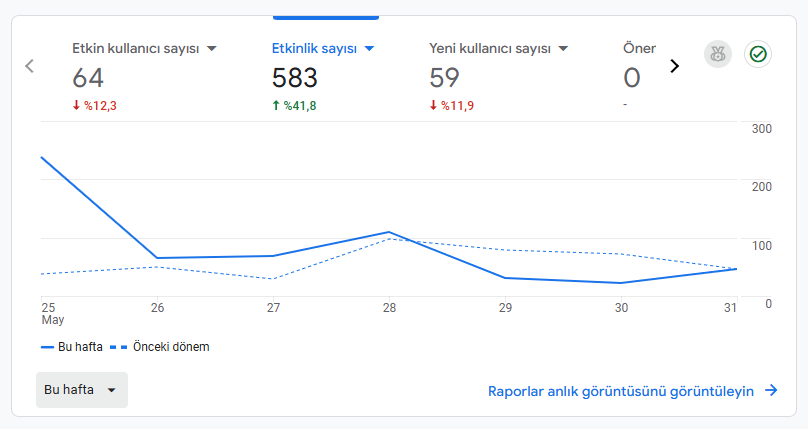Viewport: 808px width, 429px height.
Task: Expand the Yeni kullanıcı sayısı metric dropdown
Action: point(563,49)
